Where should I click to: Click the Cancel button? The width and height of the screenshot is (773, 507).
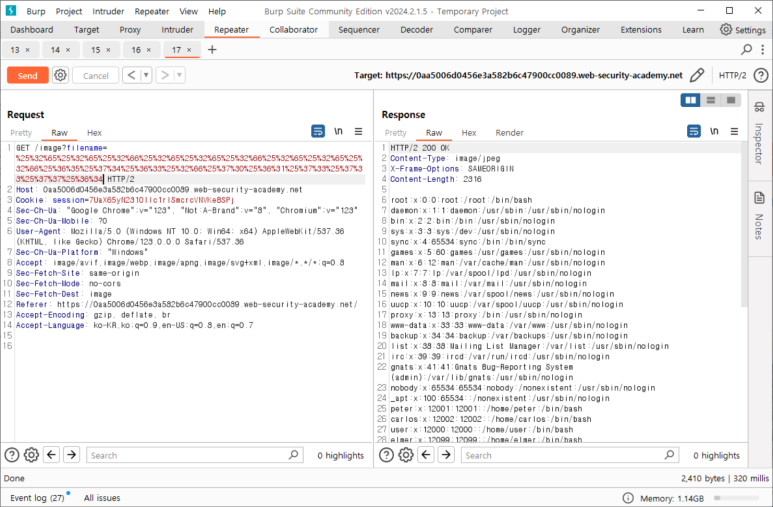pos(96,75)
